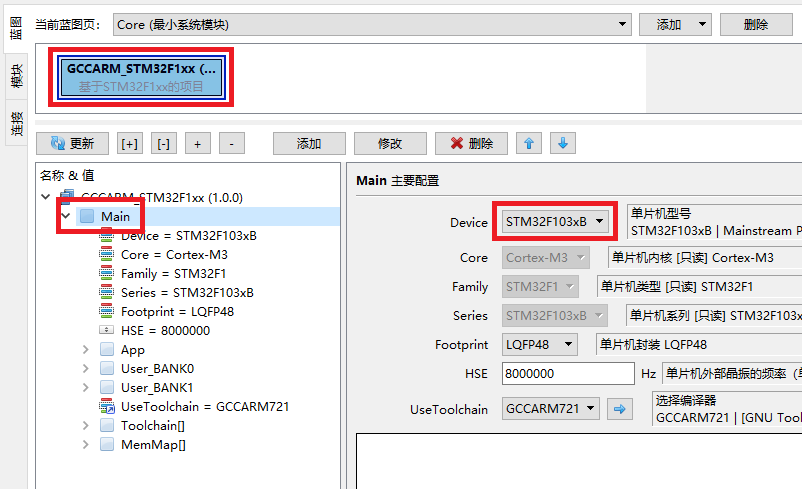The image size is (802, 489).
Task: Select Series = STM32F103xB tree row
Action: 187,293
